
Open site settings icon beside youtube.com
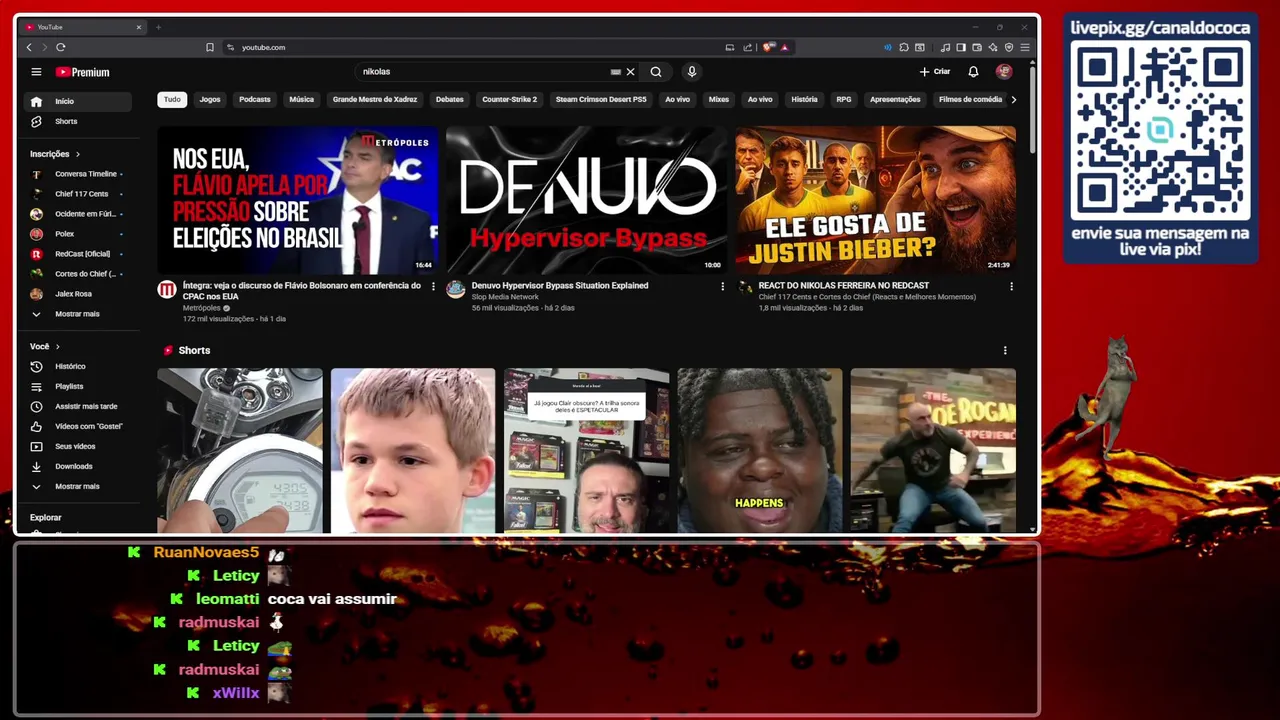click(230, 47)
